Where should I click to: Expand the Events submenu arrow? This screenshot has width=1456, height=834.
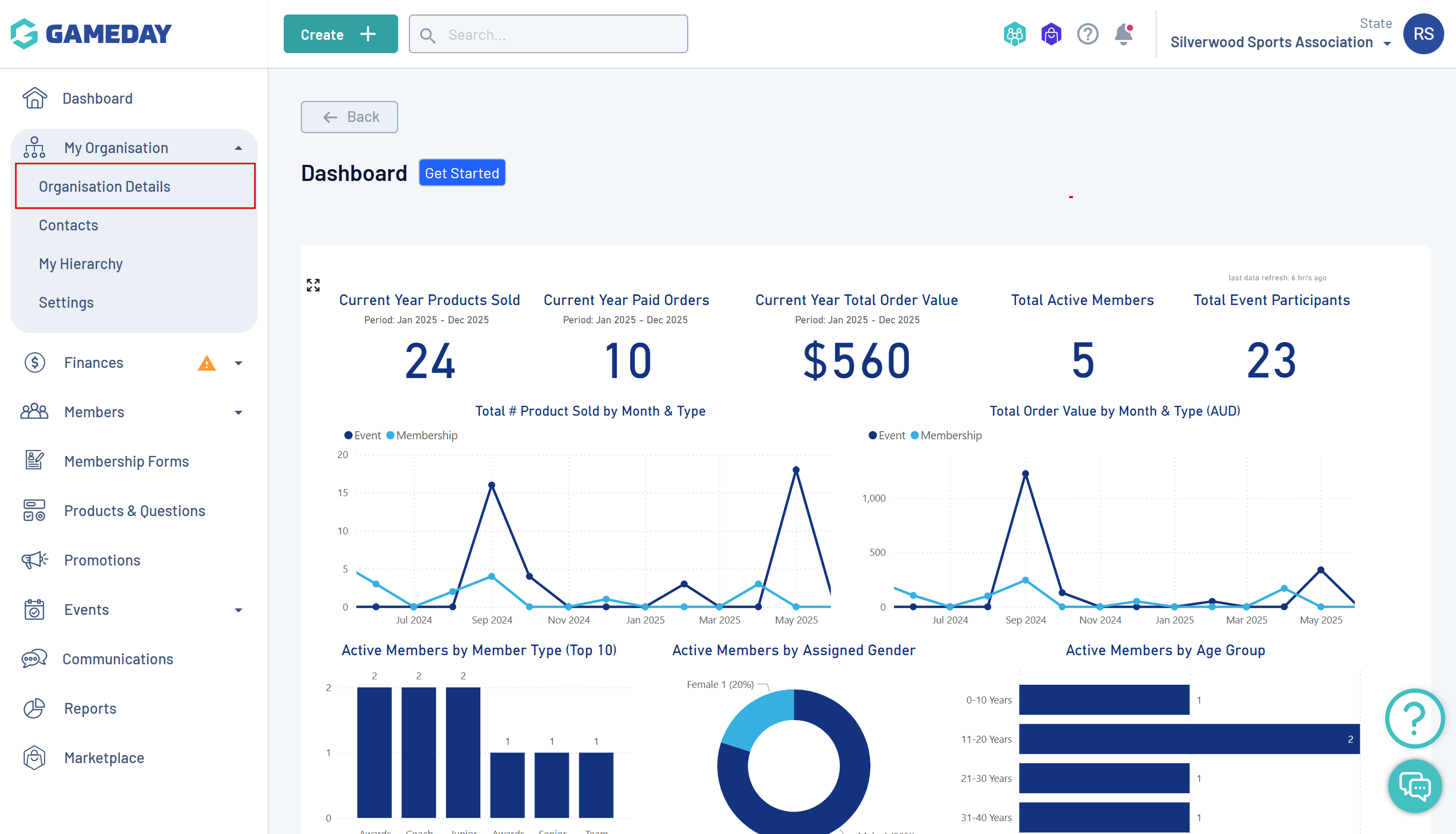tap(239, 610)
